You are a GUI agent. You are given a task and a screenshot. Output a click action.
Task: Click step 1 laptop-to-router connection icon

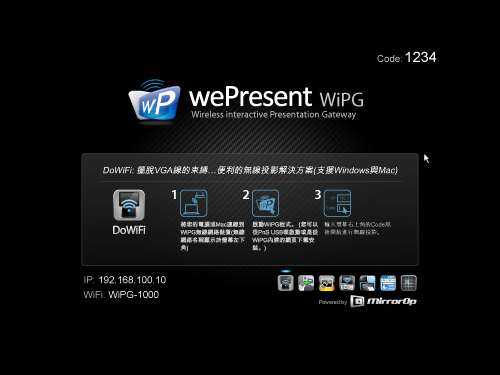click(x=194, y=203)
